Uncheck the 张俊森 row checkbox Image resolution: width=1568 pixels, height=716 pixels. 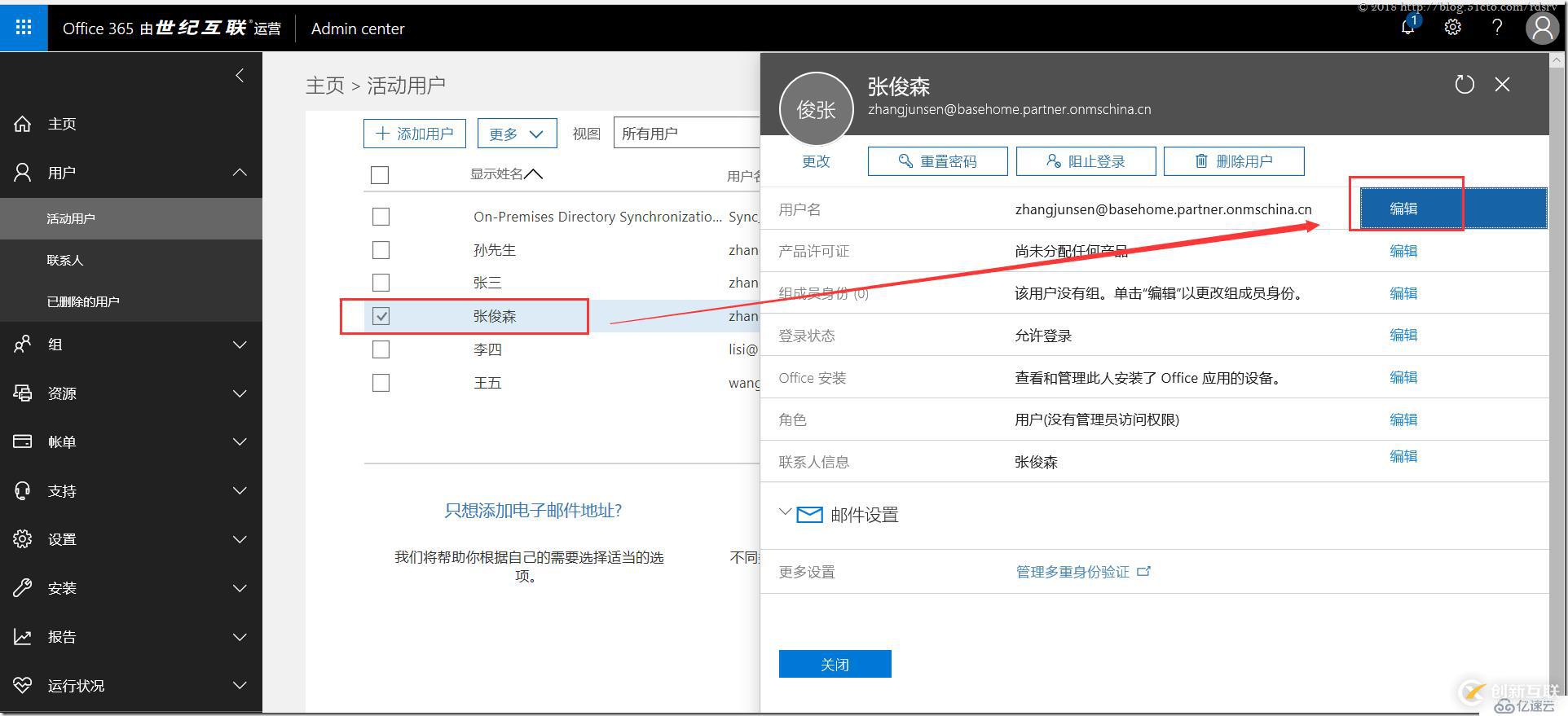click(381, 316)
